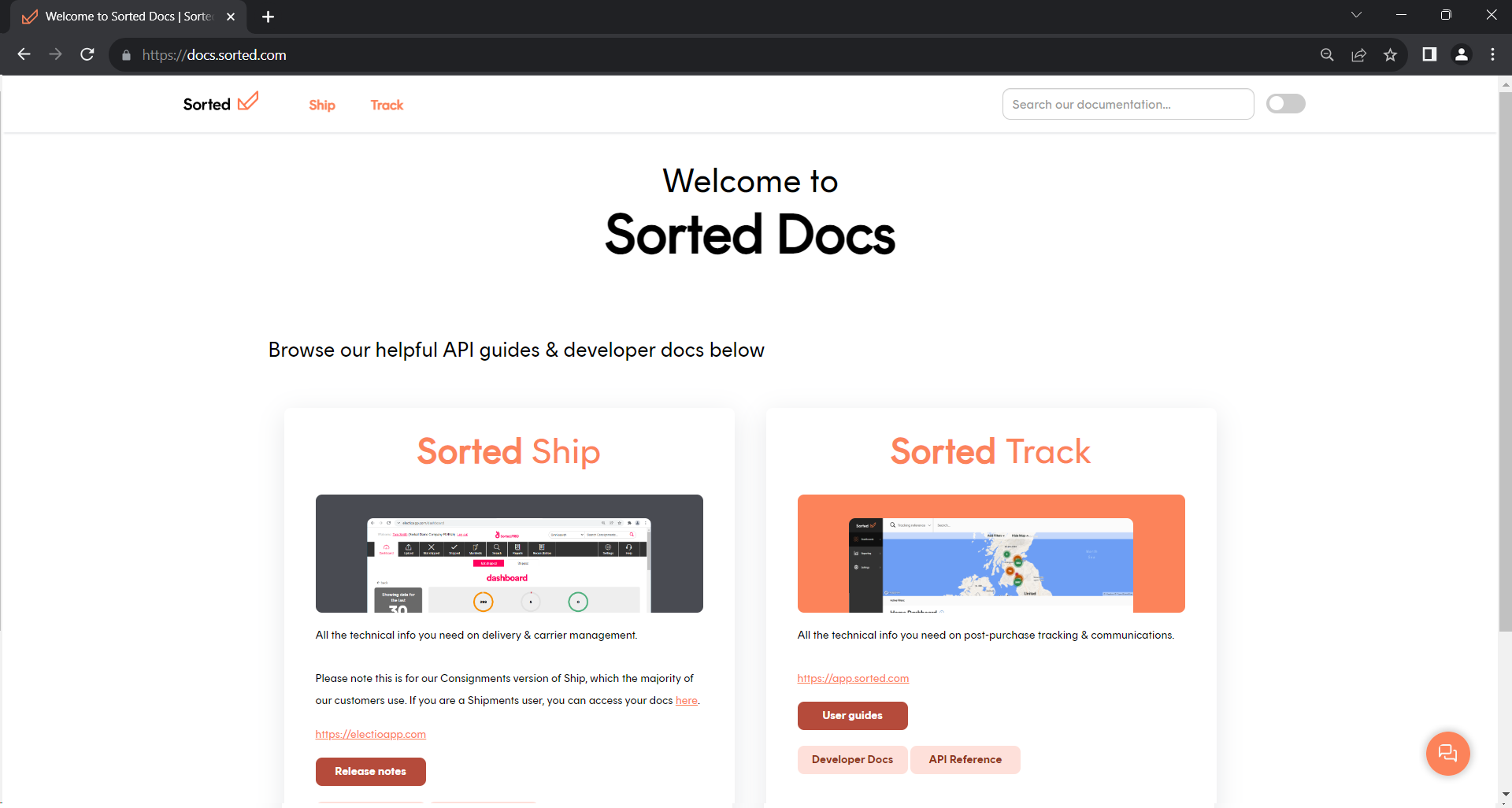
Task: View site security lock information
Action: (126, 55)
